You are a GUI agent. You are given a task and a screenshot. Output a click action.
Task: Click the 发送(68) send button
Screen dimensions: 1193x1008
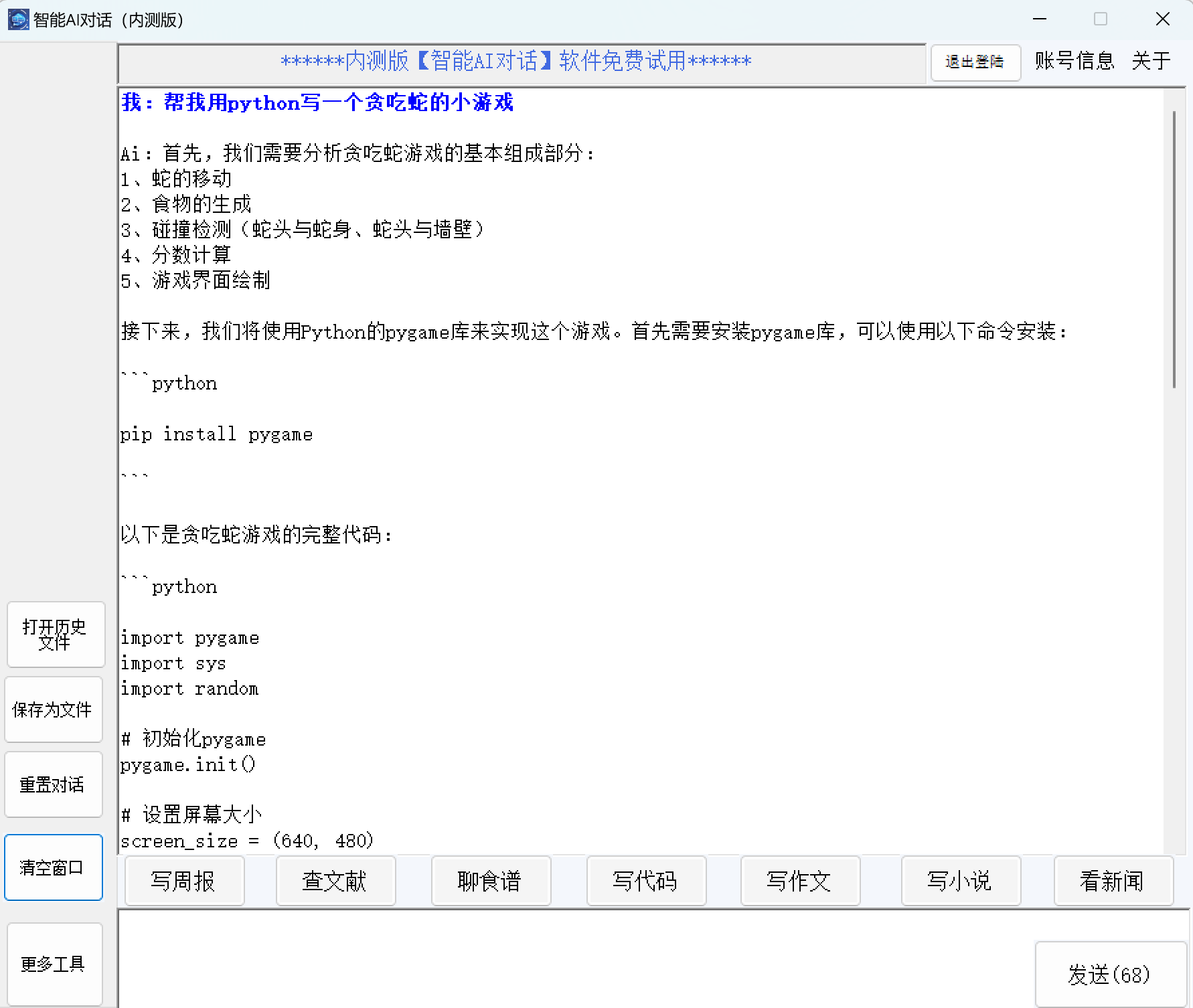click(x=1110, y=974)
